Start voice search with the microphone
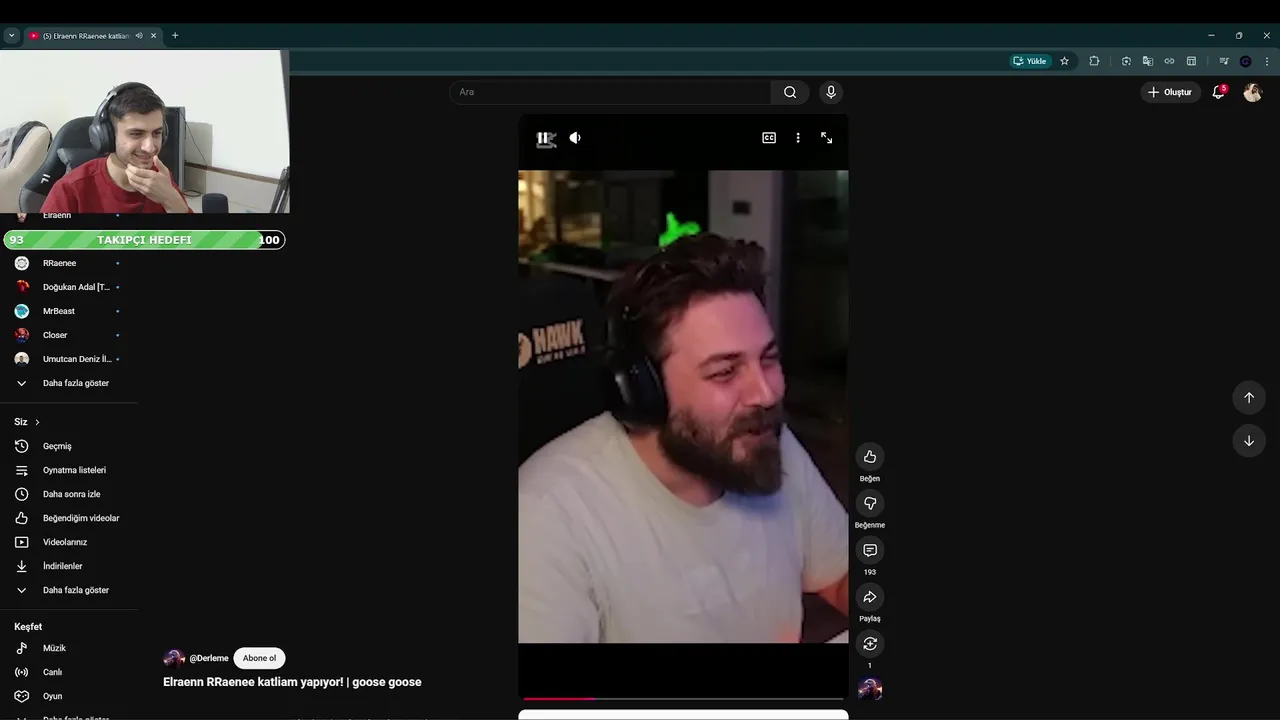This screenshot has width=1280, height=720. click(831, 92)
